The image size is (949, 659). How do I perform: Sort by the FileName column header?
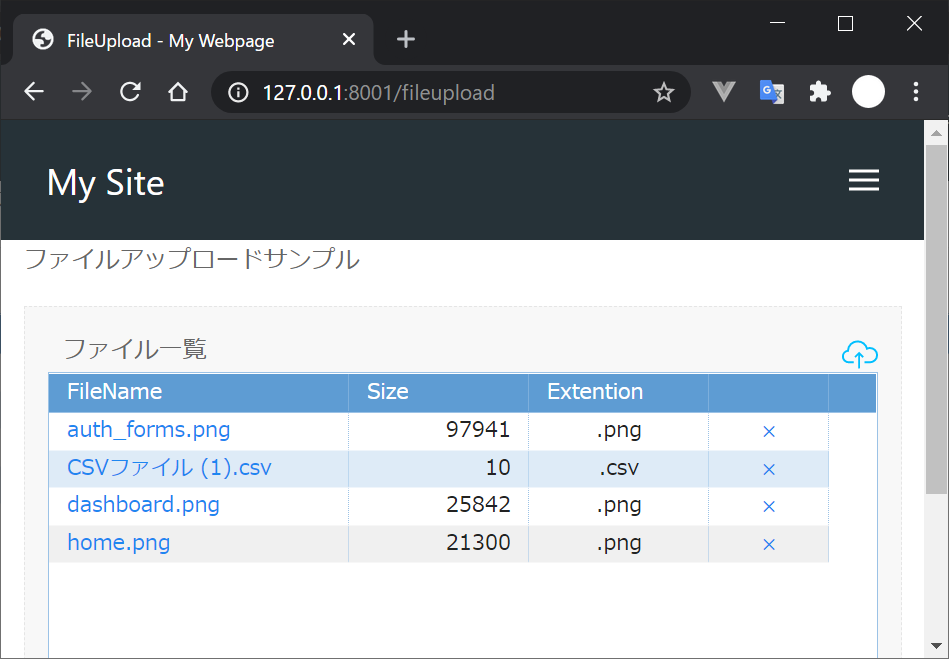[199, 392]
